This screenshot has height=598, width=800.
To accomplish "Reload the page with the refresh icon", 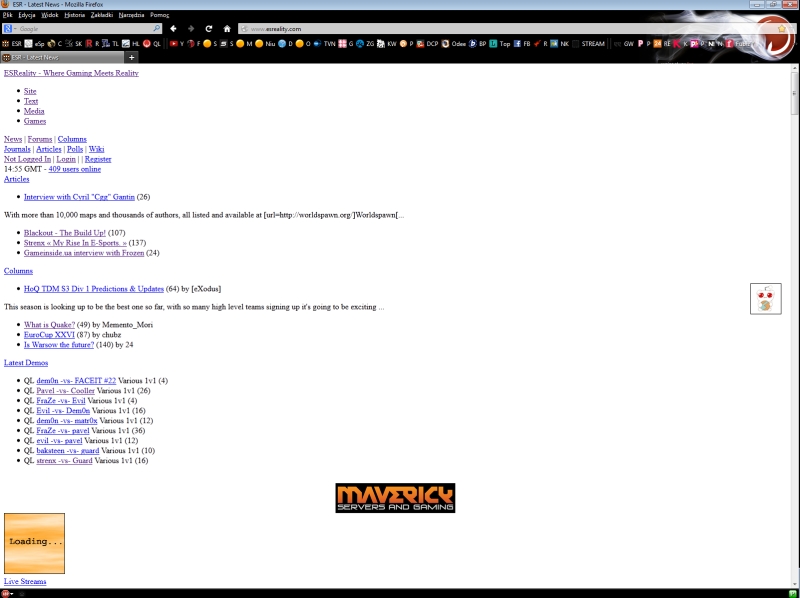I will tap(208, 29).
